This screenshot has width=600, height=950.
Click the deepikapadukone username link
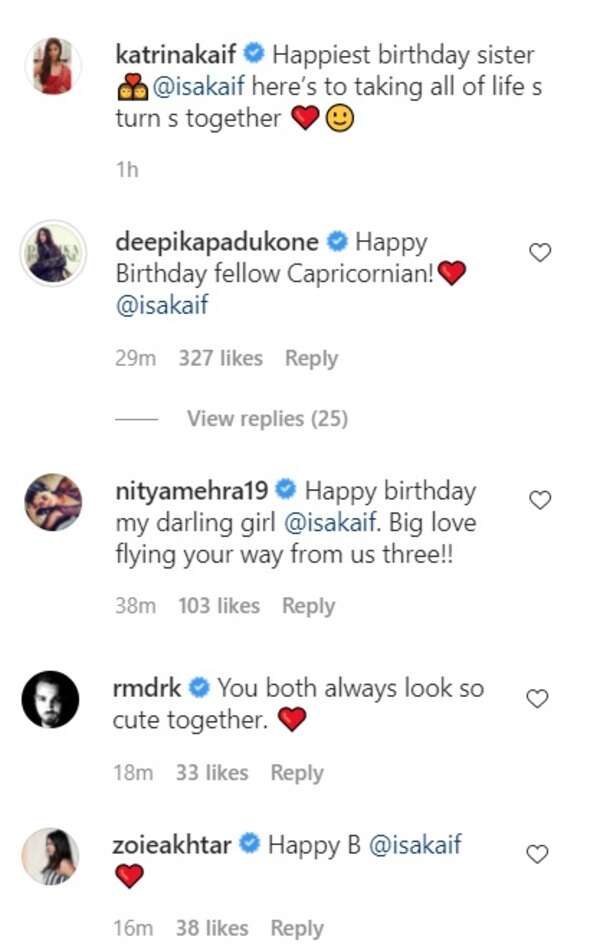[216, 242]
